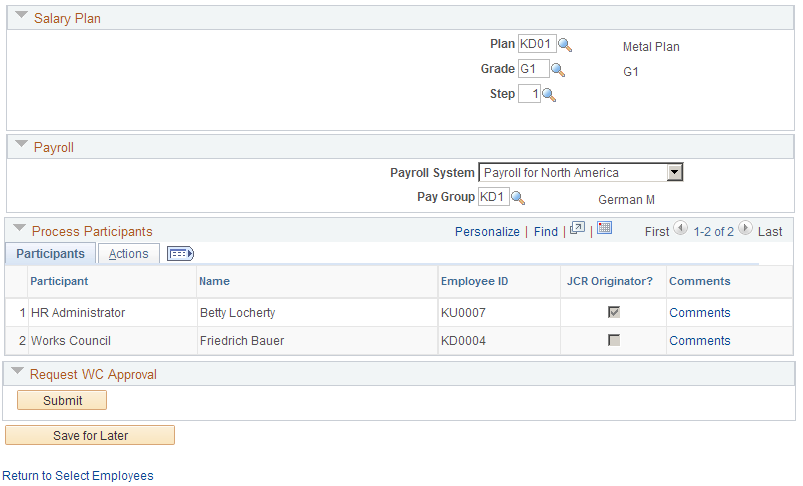The height and width of the screenshot is (486, 803).
Task: Collapse the Payroll section triangle
Action: [x=22, y=144]
